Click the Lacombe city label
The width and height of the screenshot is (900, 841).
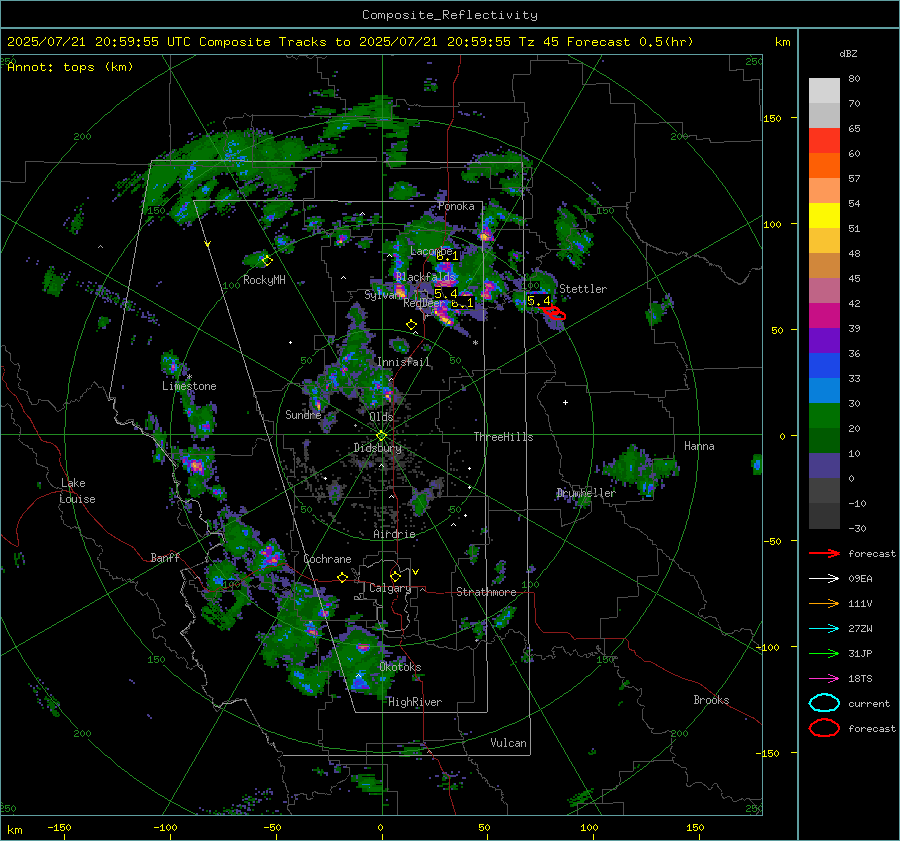[430, 251]
